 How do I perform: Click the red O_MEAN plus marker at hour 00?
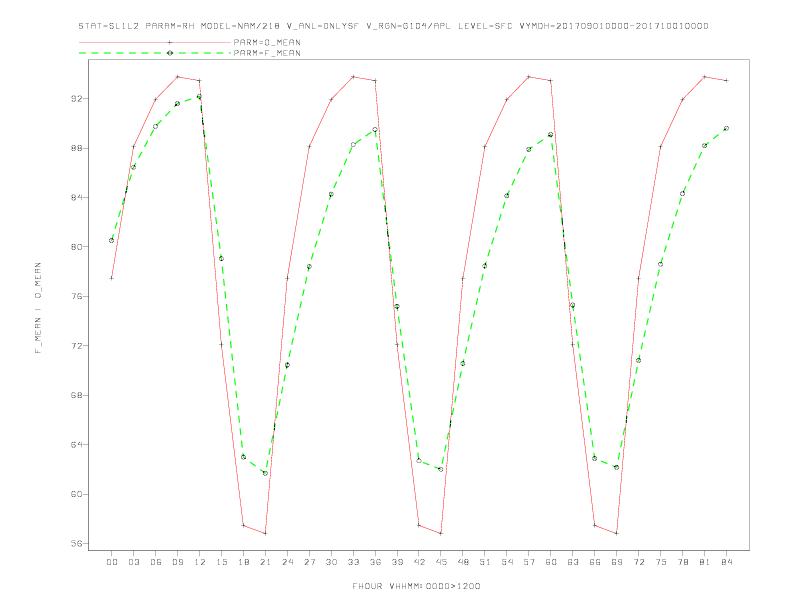[112, 278]
